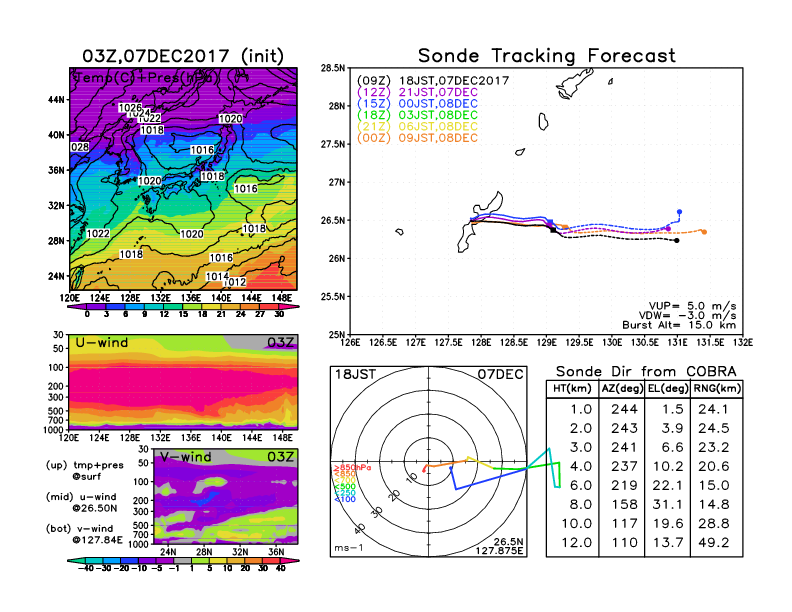Click the 'HT(km)' column header
This screenshot has height=612, width=792.
pyautogui.click(x=572, y=389)
